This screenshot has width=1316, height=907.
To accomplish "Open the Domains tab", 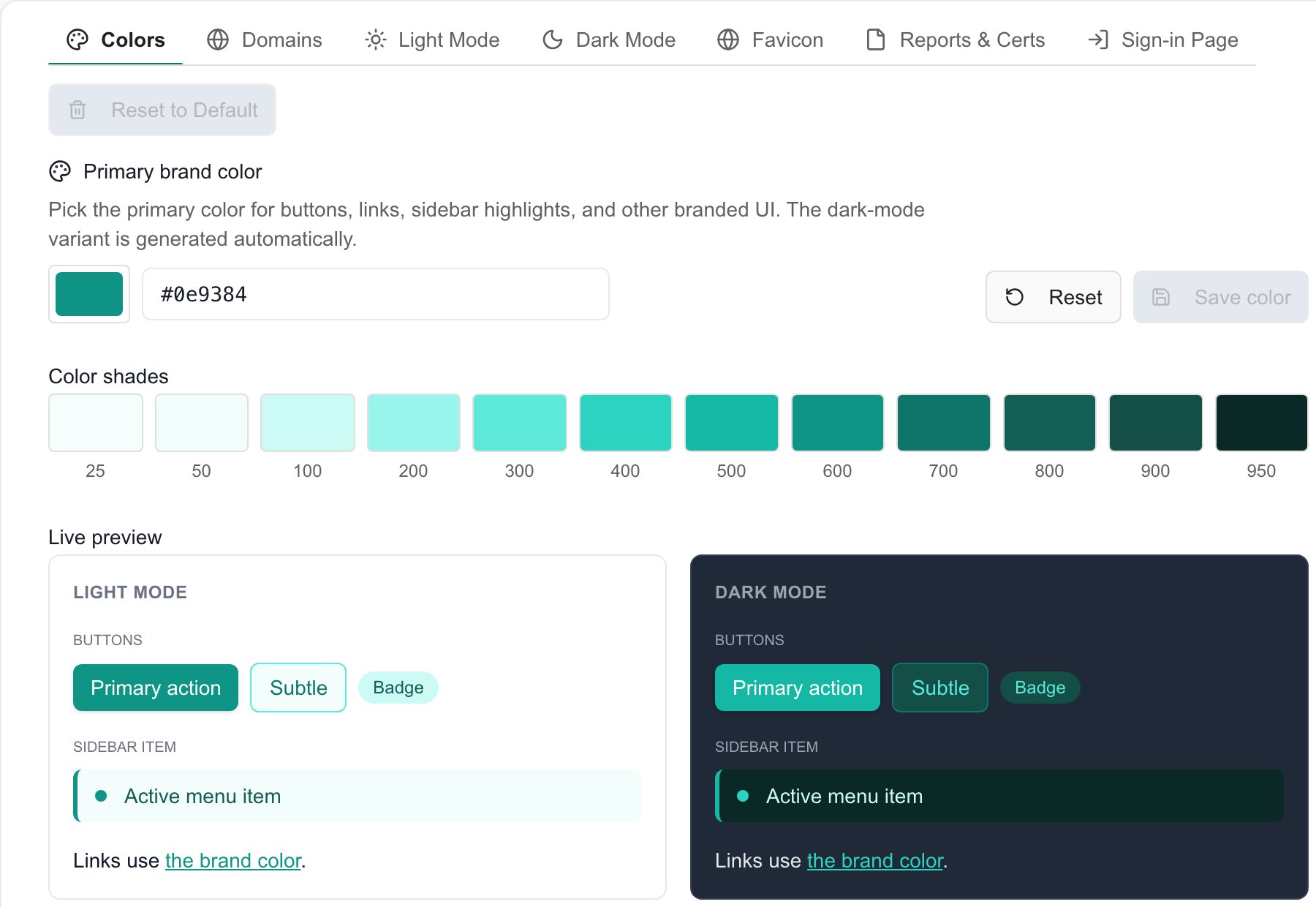I will [264, 39].
